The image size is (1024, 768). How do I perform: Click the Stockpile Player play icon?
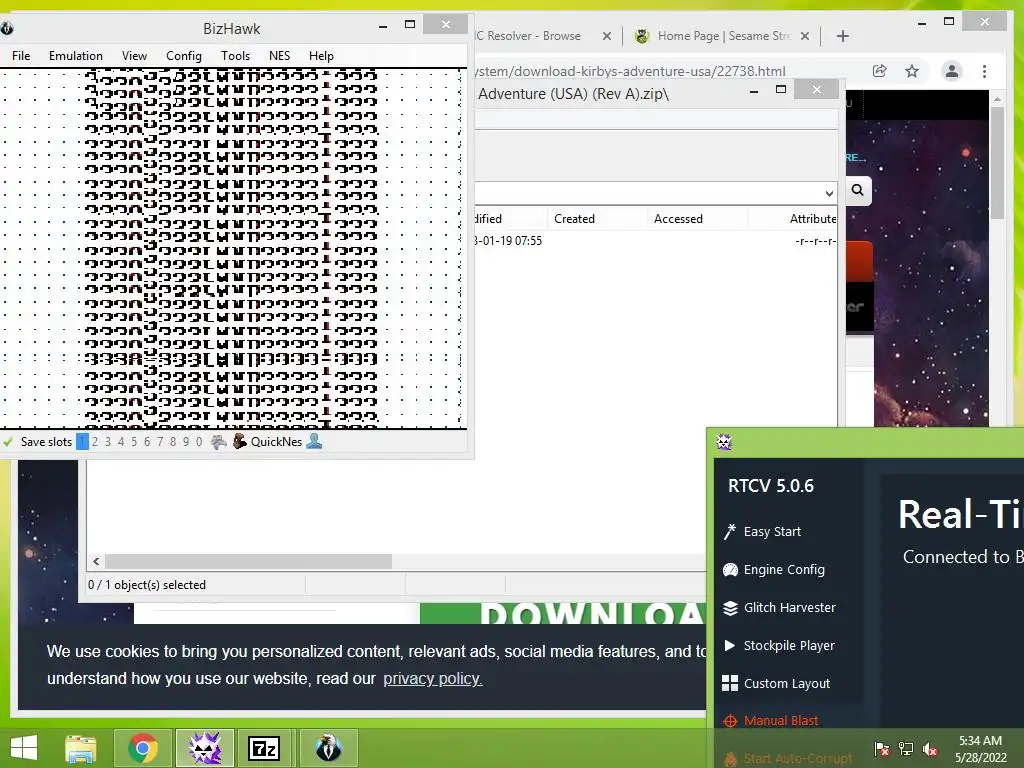[729, 645]
